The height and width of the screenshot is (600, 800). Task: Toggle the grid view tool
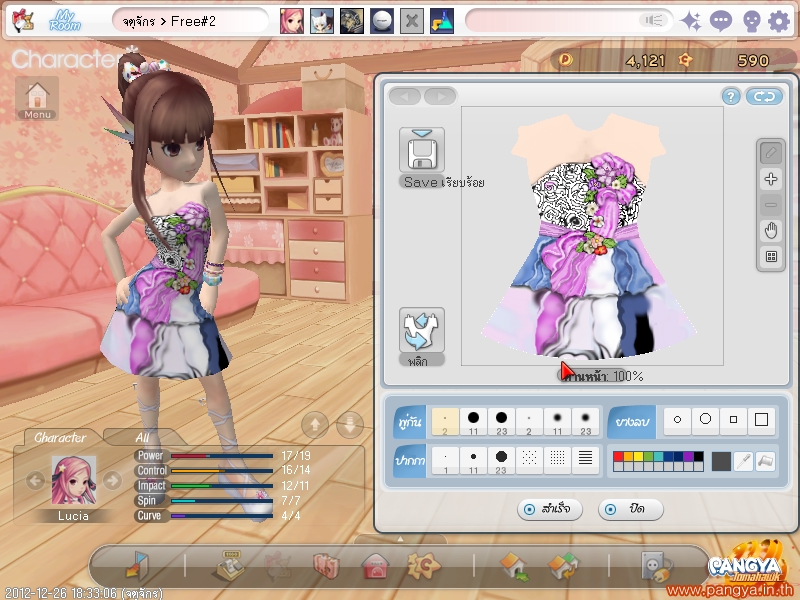pyautogui.click(x=771, y=257)
